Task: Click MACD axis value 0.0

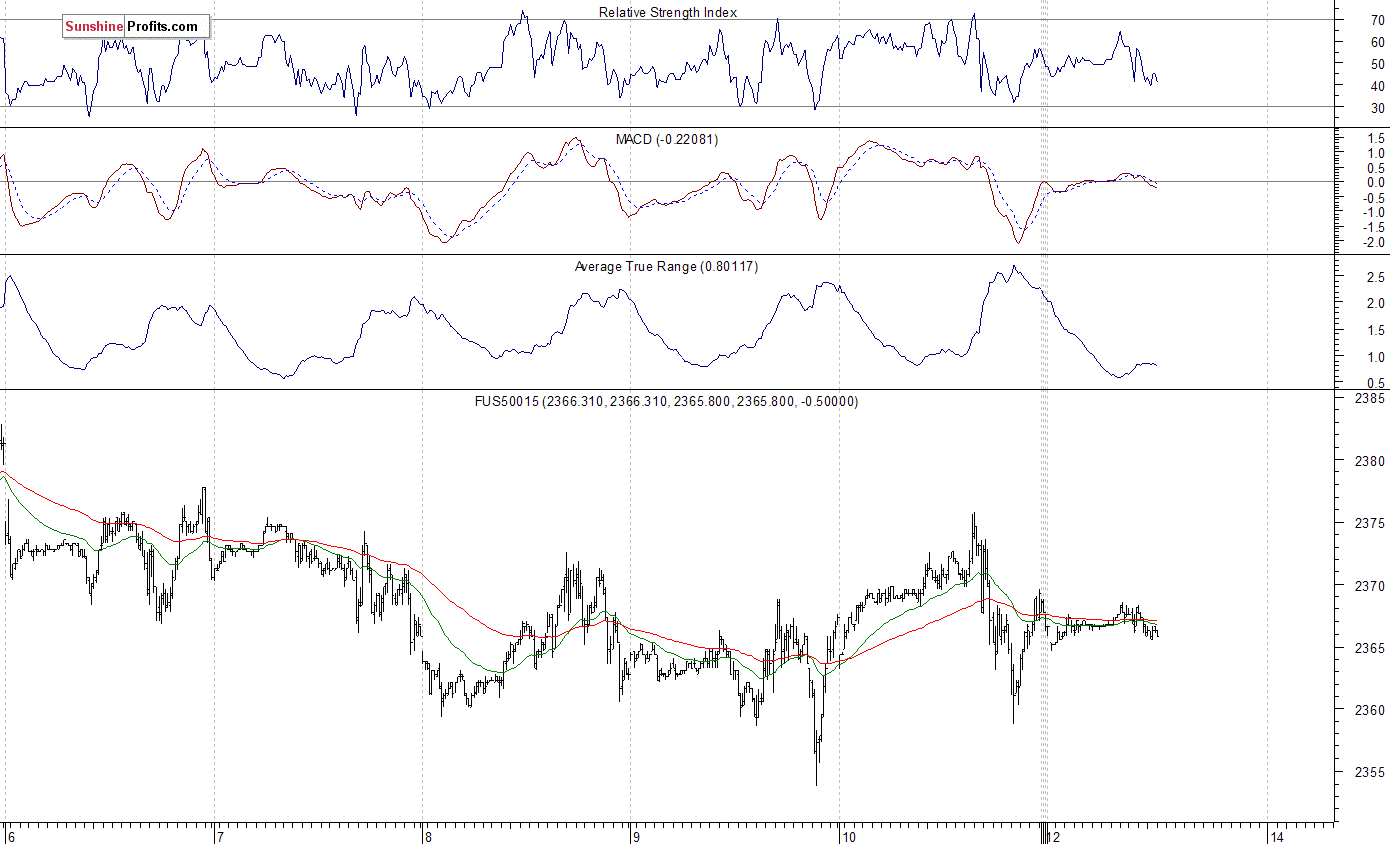Action: (x=1375, y=183)
